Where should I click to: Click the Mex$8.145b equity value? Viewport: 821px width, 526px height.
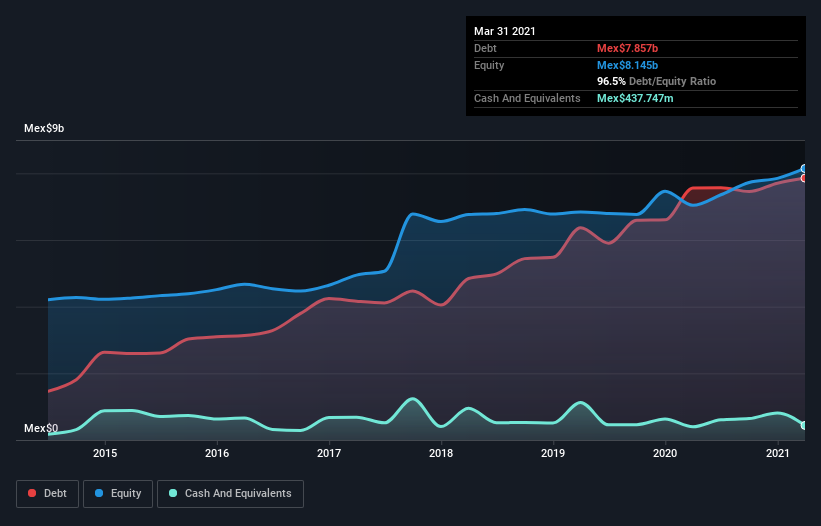coord(627,65)
